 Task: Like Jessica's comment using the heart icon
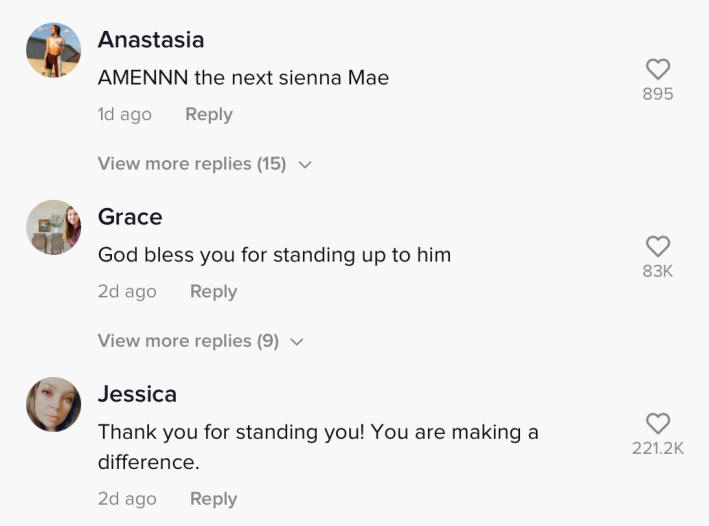(657, 423)
